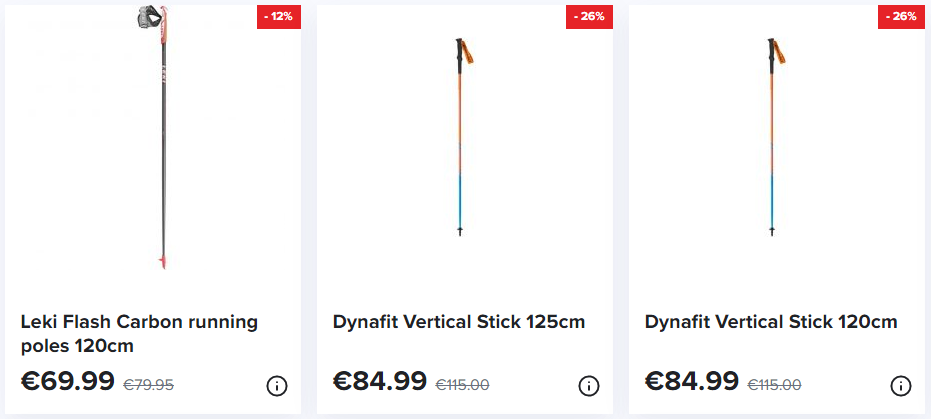
Task: View Dynafit Vertical Stick 120cm product image
Action: 777,138
